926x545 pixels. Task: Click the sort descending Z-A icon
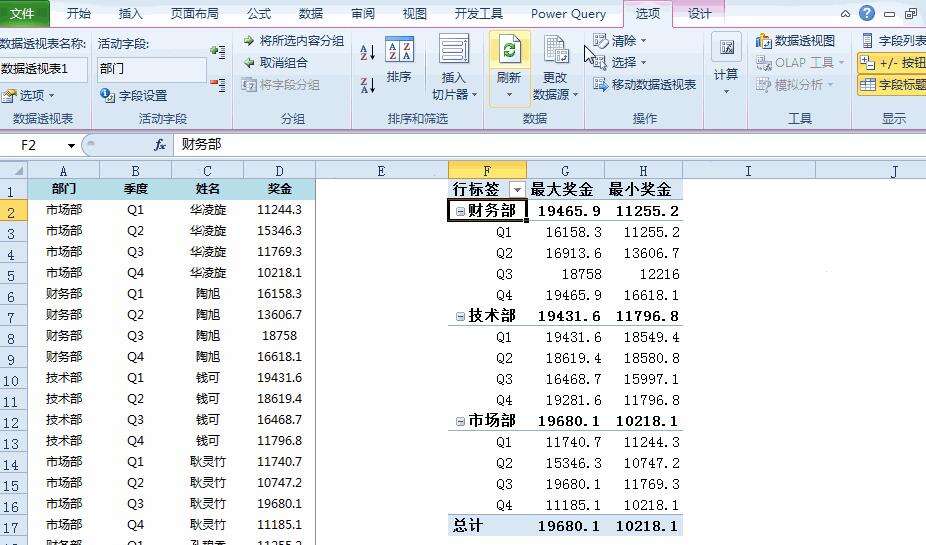367,85
